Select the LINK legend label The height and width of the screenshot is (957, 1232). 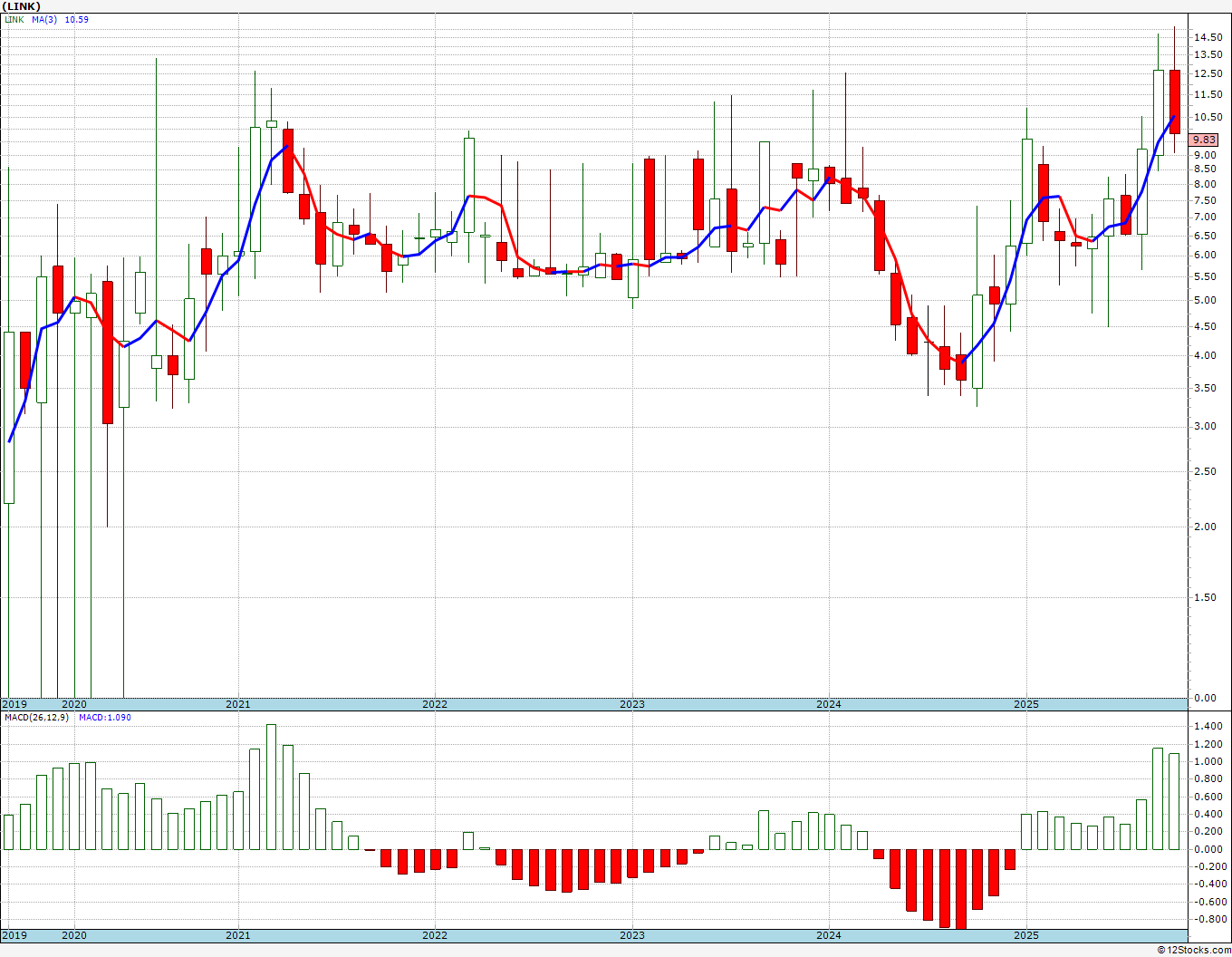point(14,19)
